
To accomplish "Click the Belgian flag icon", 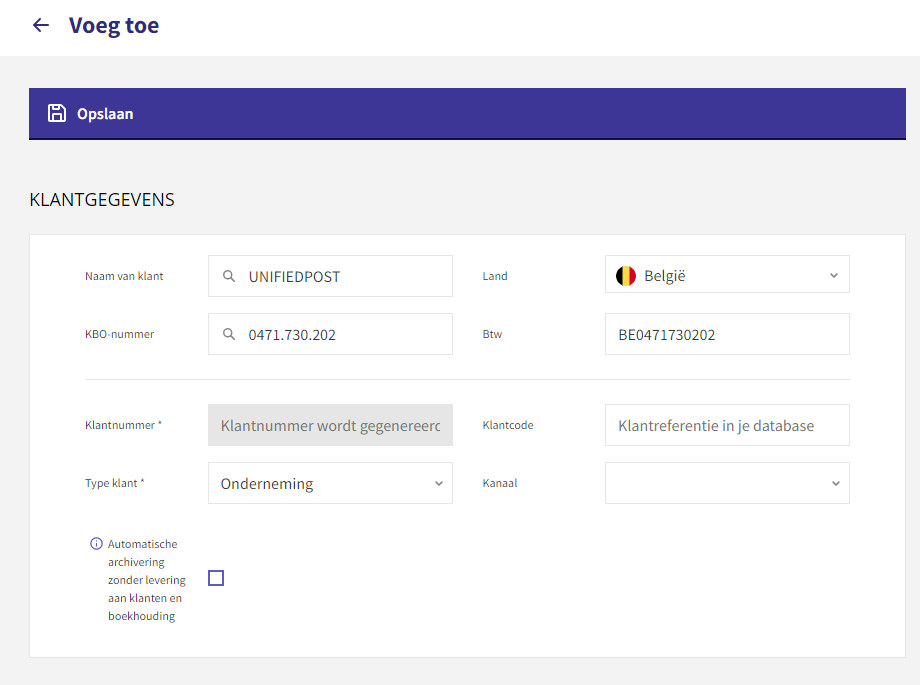I will pos(625,276).
